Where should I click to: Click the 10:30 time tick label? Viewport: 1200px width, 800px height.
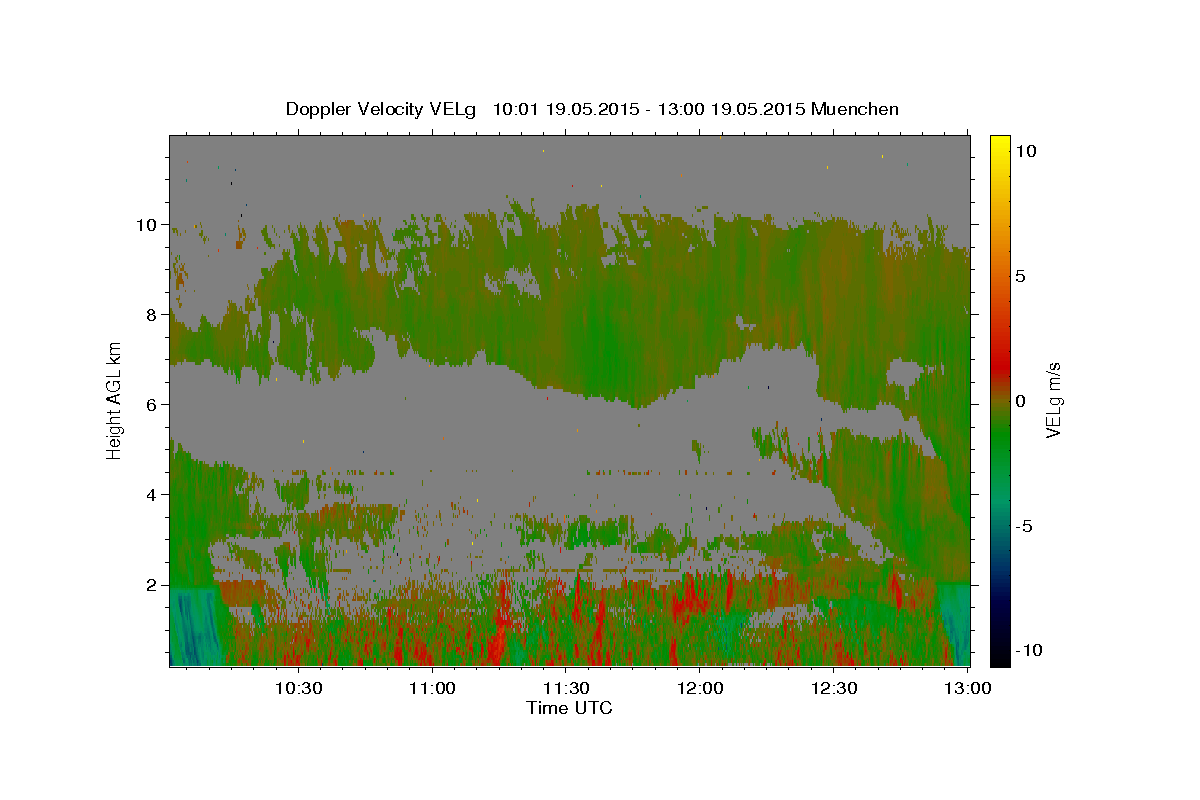(x=298, y=689)
